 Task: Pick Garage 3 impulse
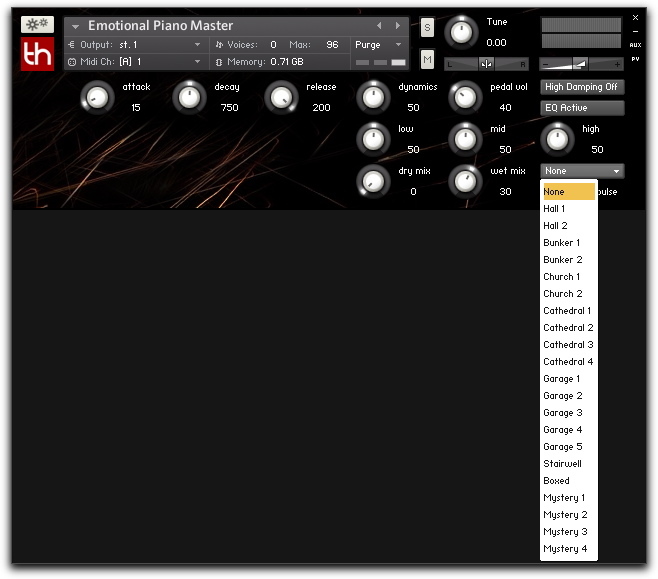tap(569, 412)
